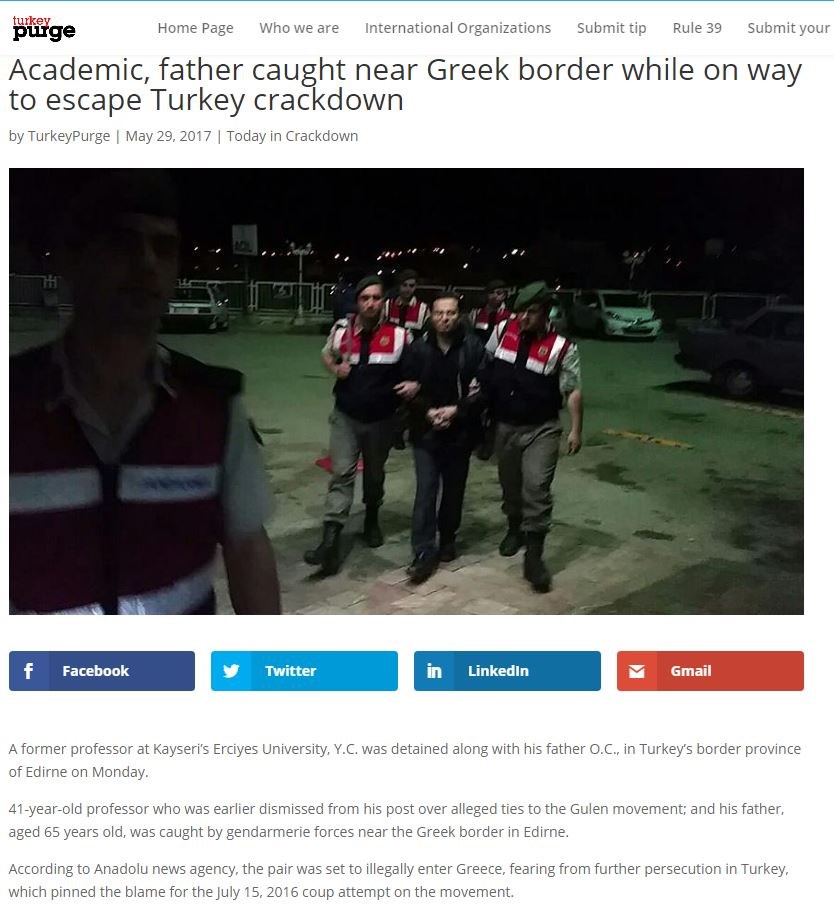Click the Twitter bird icon
Image resolution: width=834 pixels, height=907 pixels.
[231, 671]
